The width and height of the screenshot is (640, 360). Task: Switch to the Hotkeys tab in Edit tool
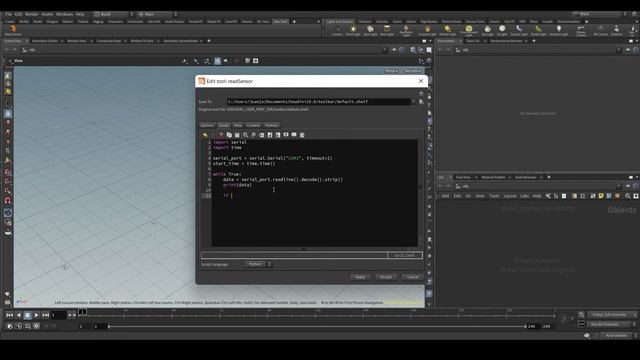(271, 125)
